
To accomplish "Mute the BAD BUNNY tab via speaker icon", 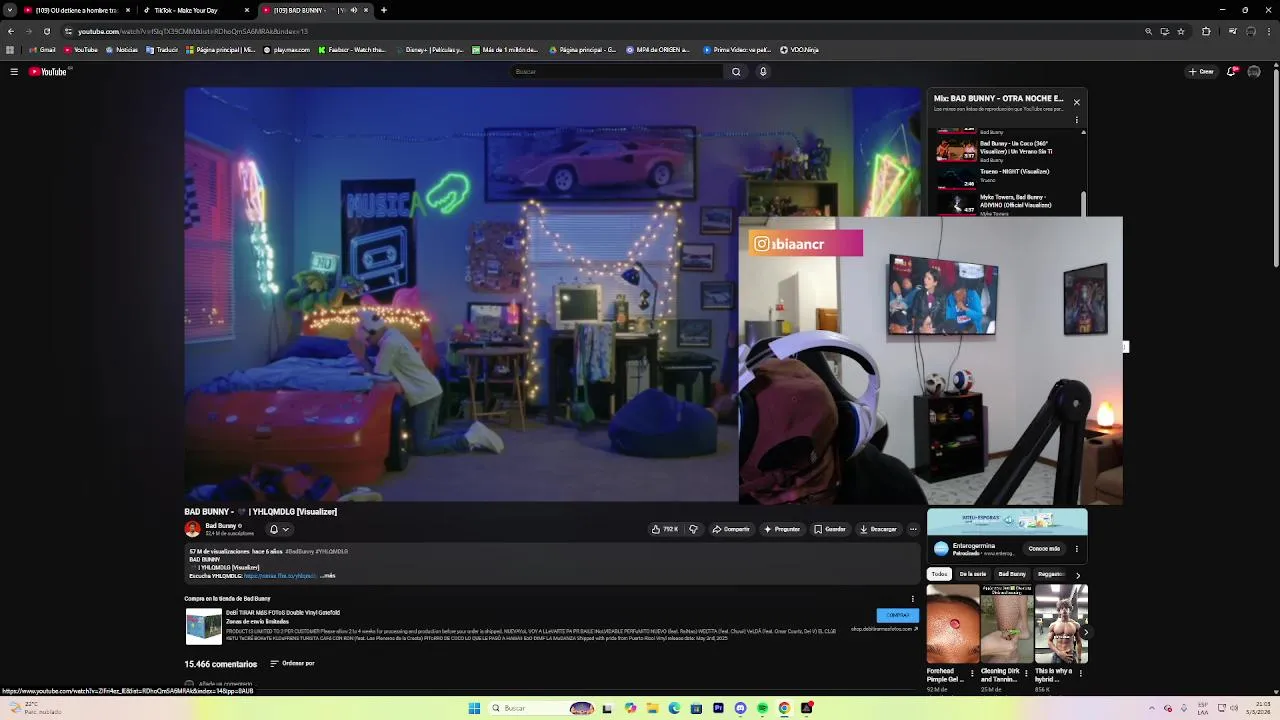I will (353, 10).
